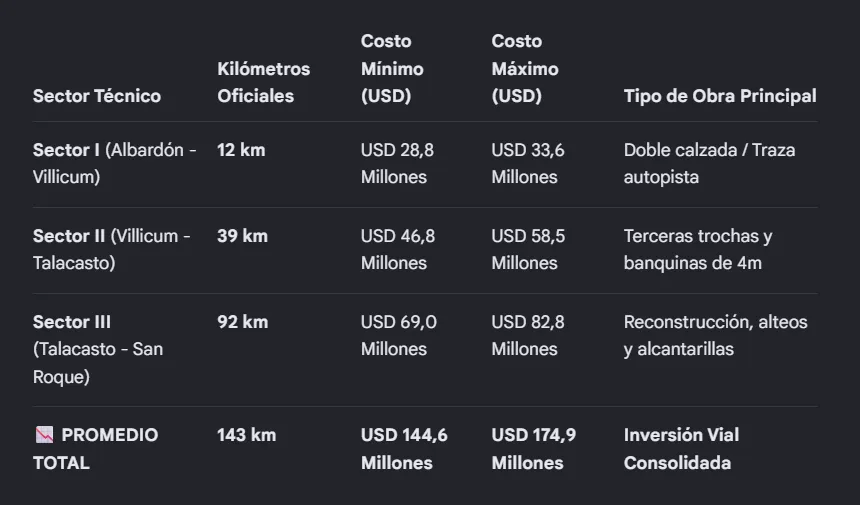Viewport: 860px width, 505px height.
Task: Click Sector III Talacasto - San Roque cell
Action: coord(98,349)
